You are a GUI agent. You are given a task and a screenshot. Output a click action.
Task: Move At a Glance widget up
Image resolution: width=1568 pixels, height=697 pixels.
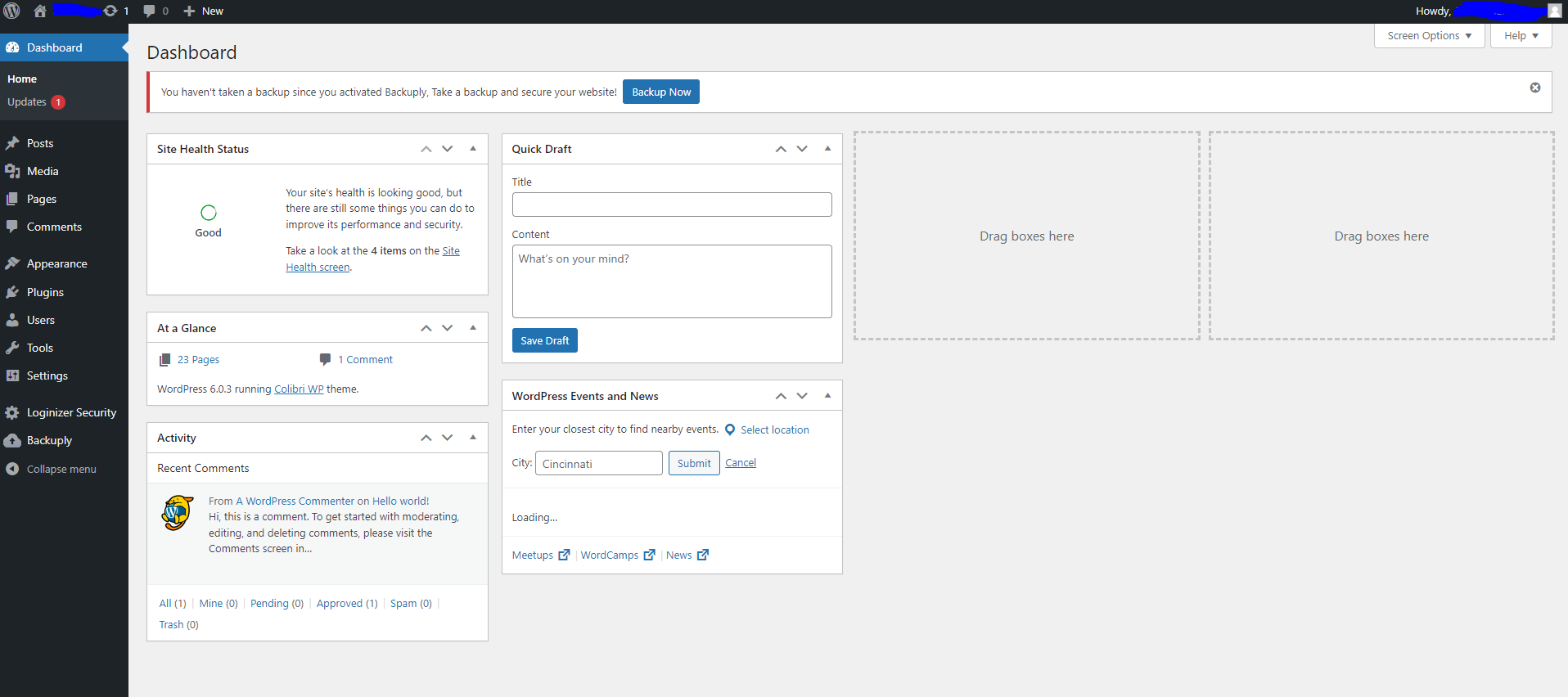point(426,328)
